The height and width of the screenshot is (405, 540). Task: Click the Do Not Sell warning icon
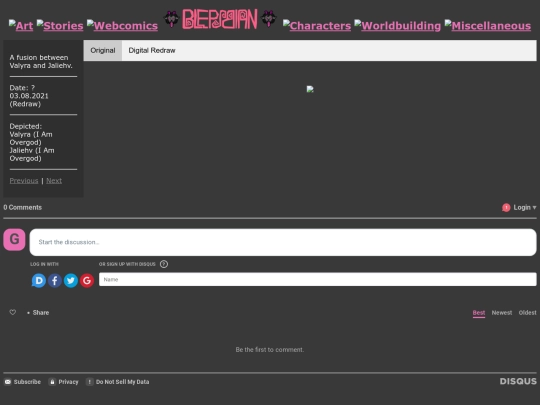coord(90,382)
